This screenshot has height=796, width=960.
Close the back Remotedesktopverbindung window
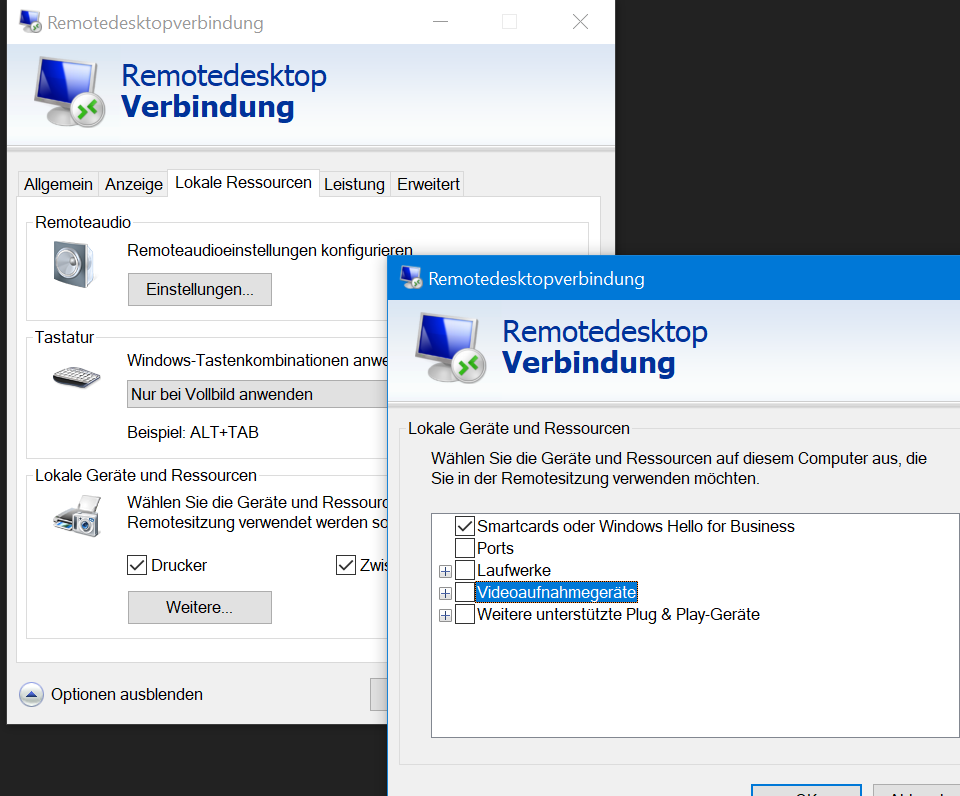(x=580, y=21)
